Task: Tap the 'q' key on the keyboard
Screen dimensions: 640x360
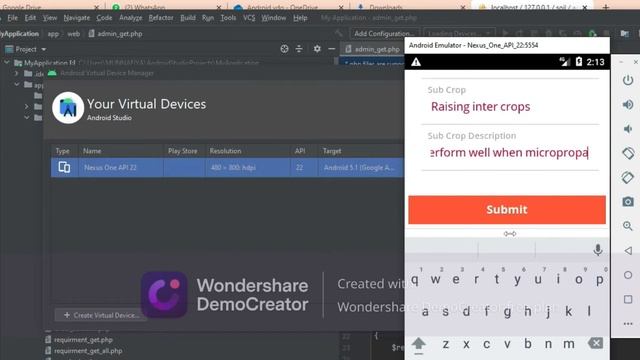Action: click(x=415, y=280)
